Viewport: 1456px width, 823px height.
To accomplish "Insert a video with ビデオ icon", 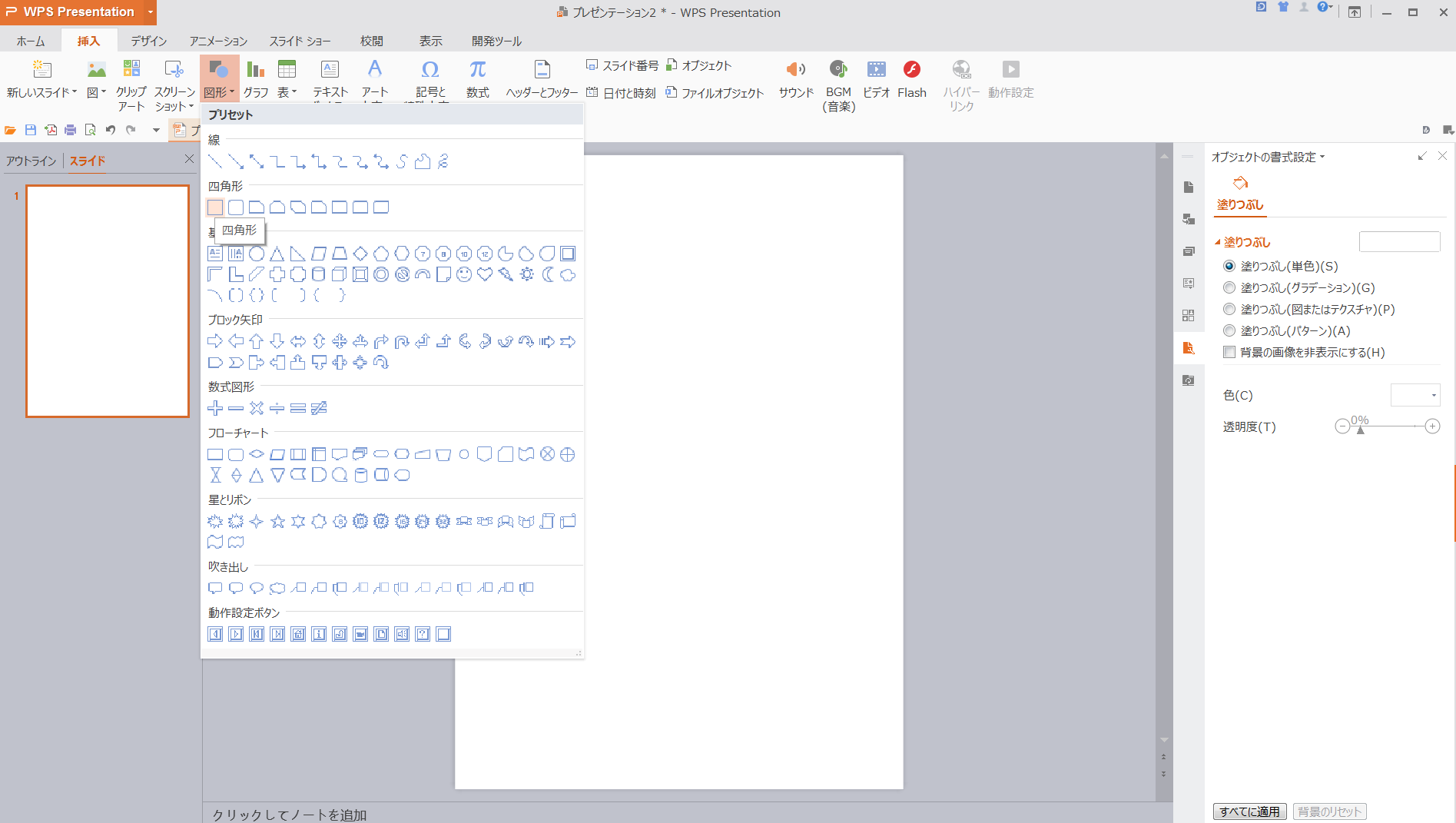I will (x=876, y=78).
